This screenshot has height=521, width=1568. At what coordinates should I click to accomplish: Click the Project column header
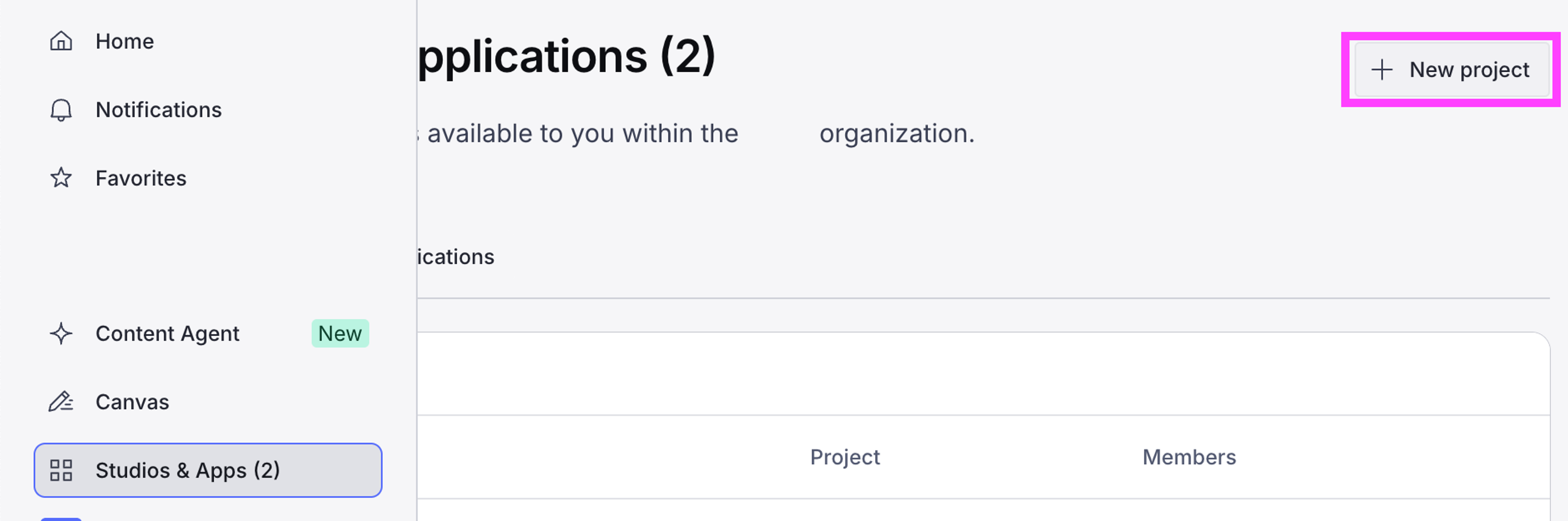(x=845, y=457)
